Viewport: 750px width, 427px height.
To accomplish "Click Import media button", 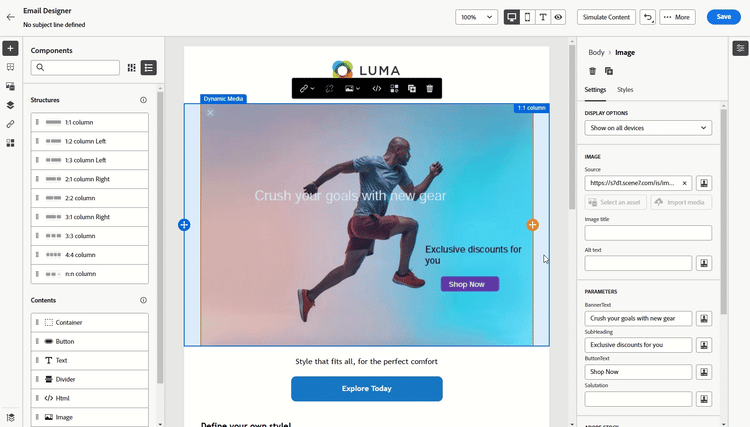I will click(x=681, y=202).
